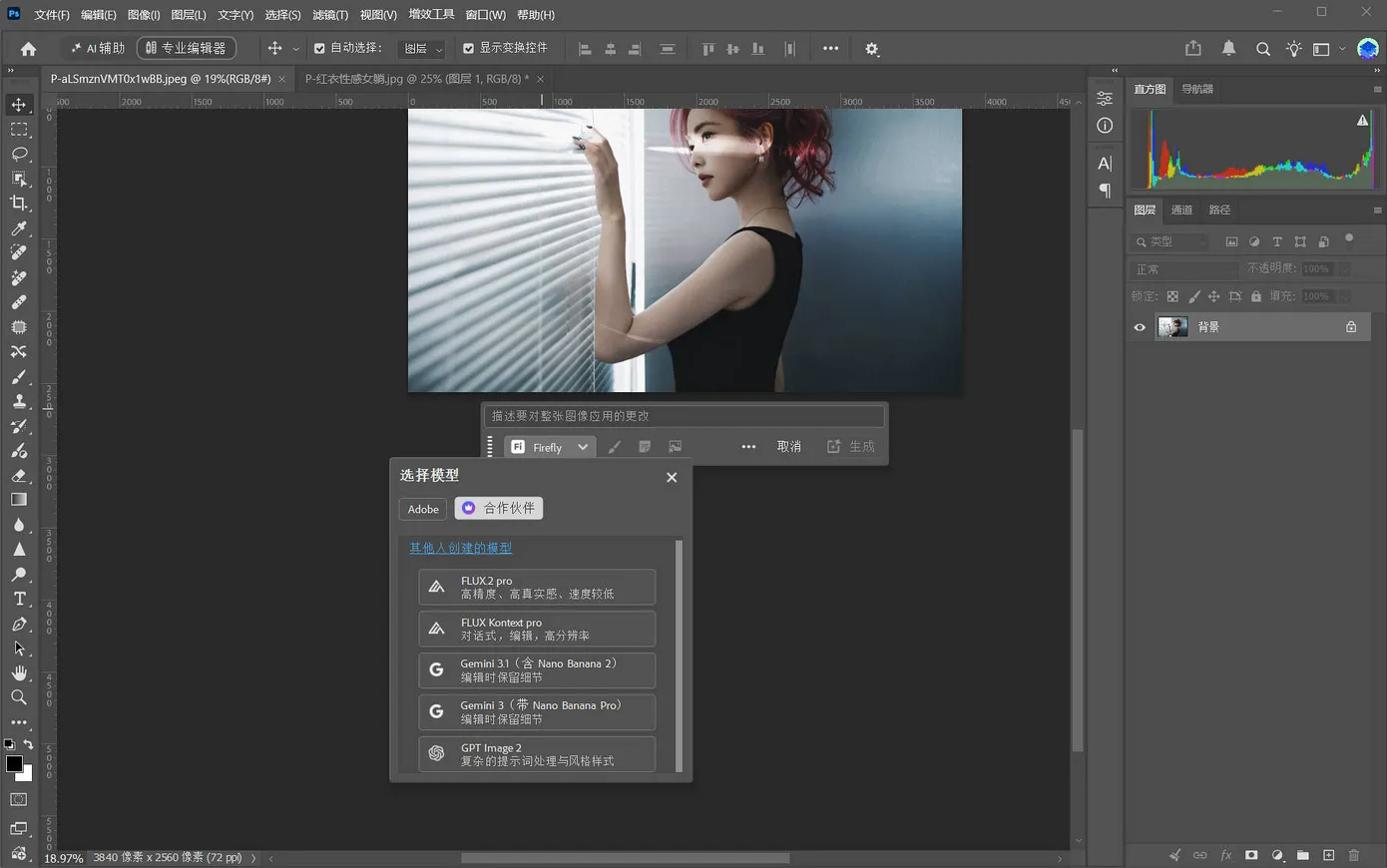Toggle the layer filter on/off switch
The height and width of the screenshot is (868, 1387).
(x=1349, y=238)
